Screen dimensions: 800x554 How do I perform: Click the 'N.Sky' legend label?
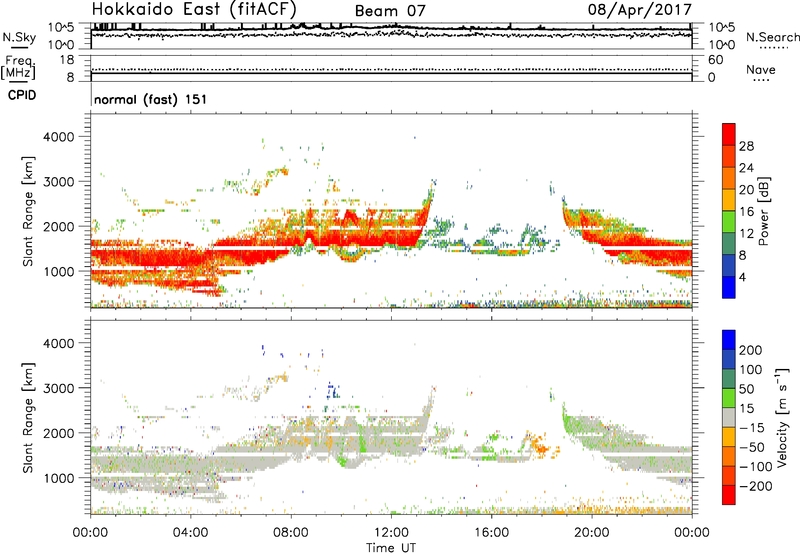coord(19,37)
